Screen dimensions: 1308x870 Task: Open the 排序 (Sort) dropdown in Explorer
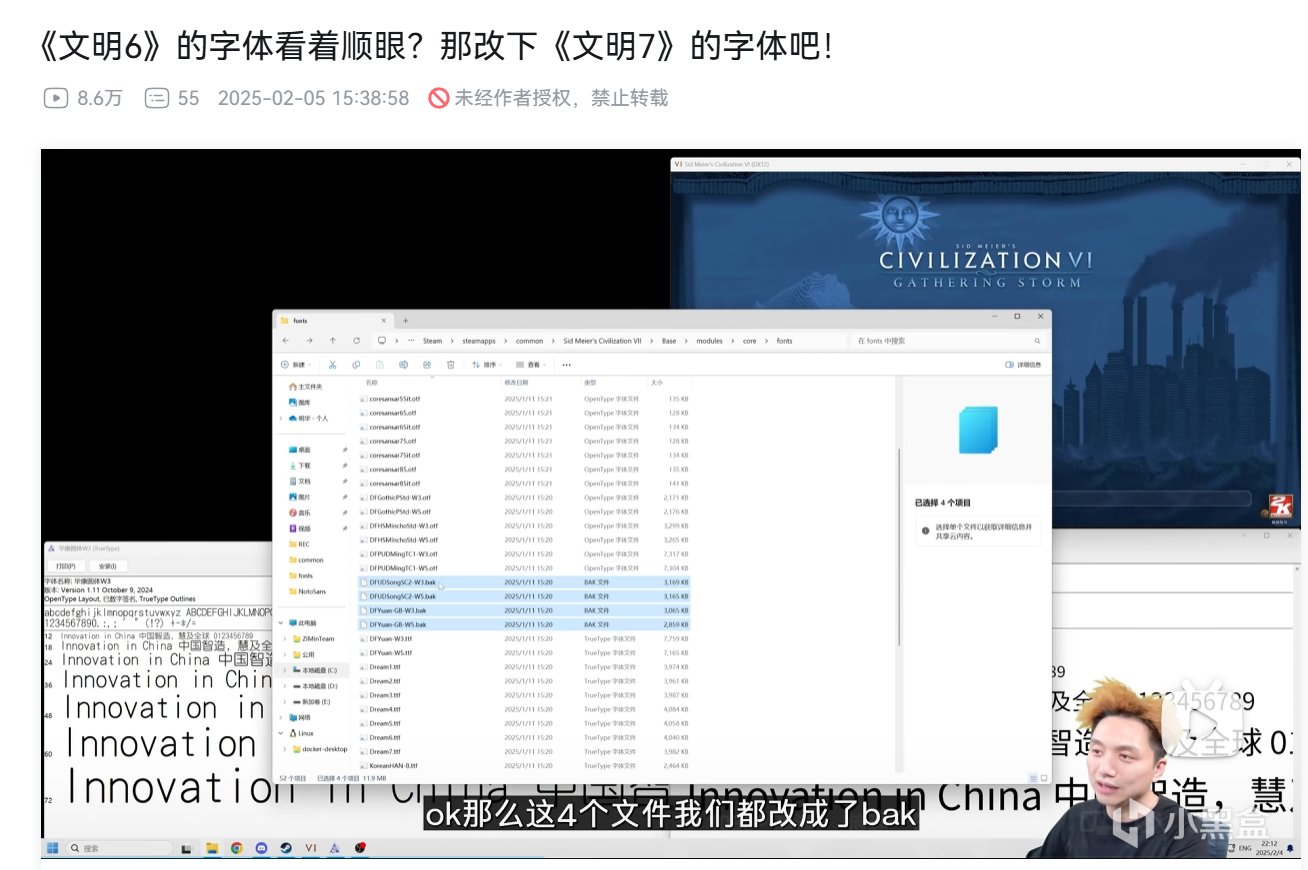click(x=486, y=365)
